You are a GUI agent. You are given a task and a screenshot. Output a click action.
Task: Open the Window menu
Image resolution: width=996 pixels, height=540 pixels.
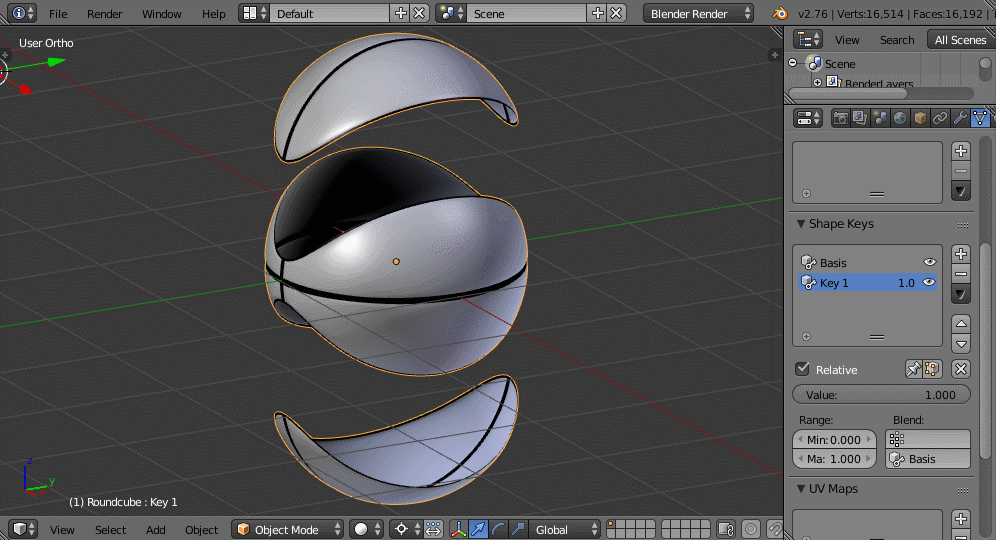click(161, 14)
